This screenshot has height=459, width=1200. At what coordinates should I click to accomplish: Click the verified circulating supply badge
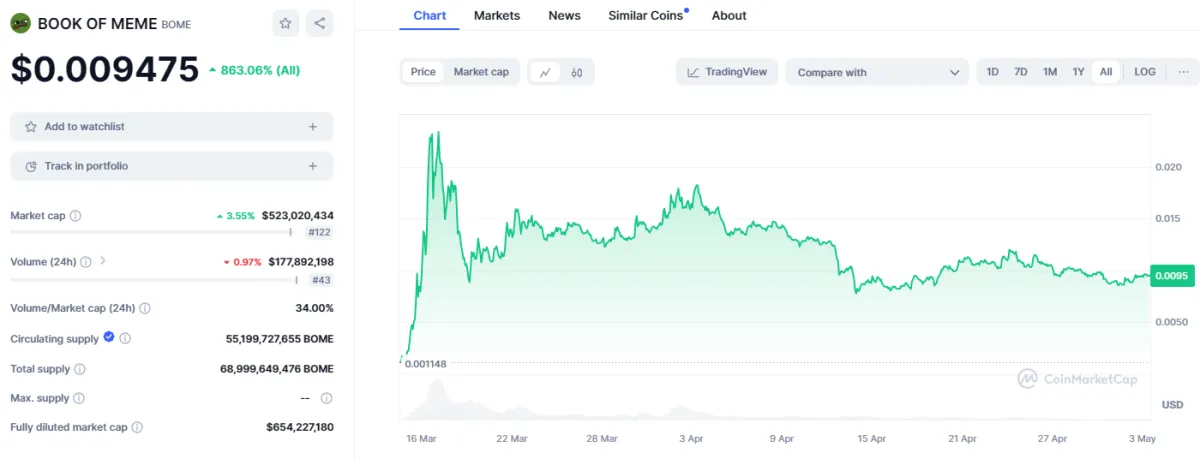click(x=109, y=338)
